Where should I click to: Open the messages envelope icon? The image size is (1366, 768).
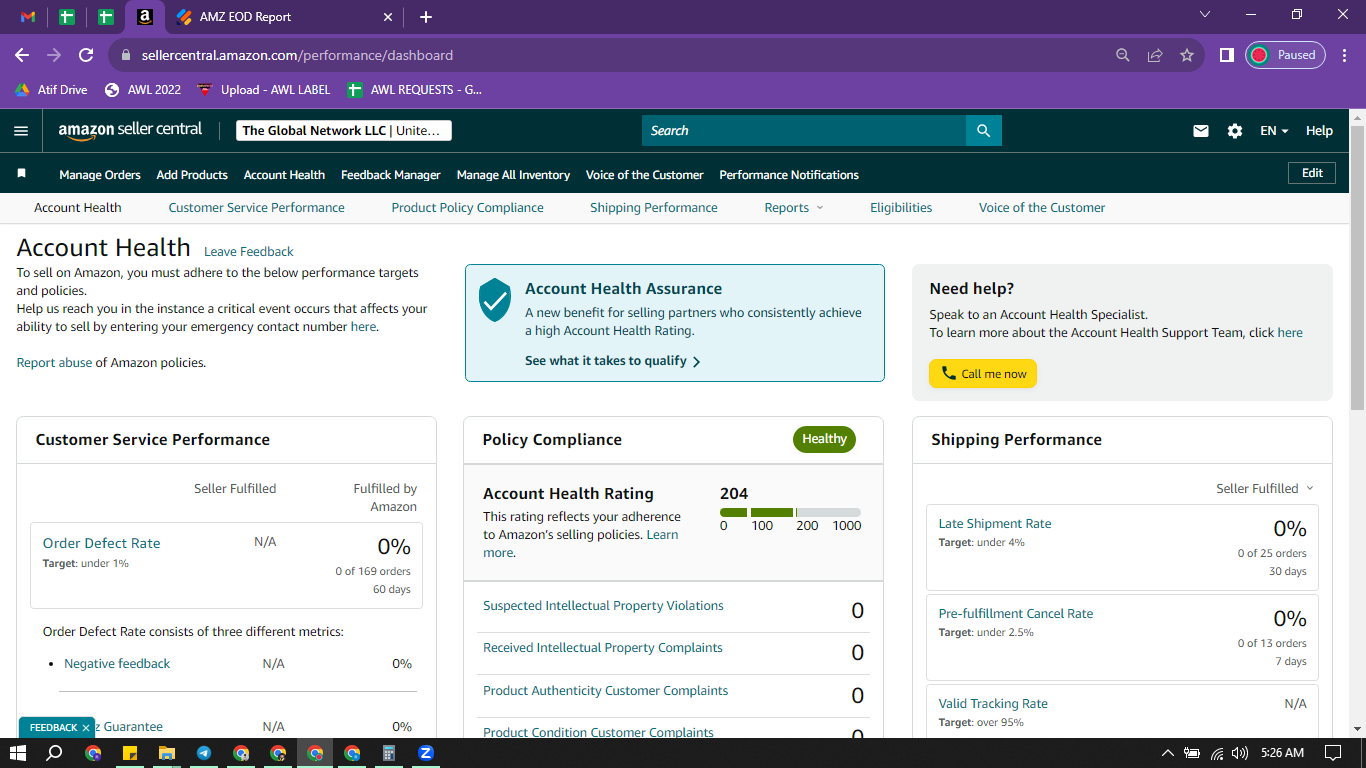(1201, 131)
